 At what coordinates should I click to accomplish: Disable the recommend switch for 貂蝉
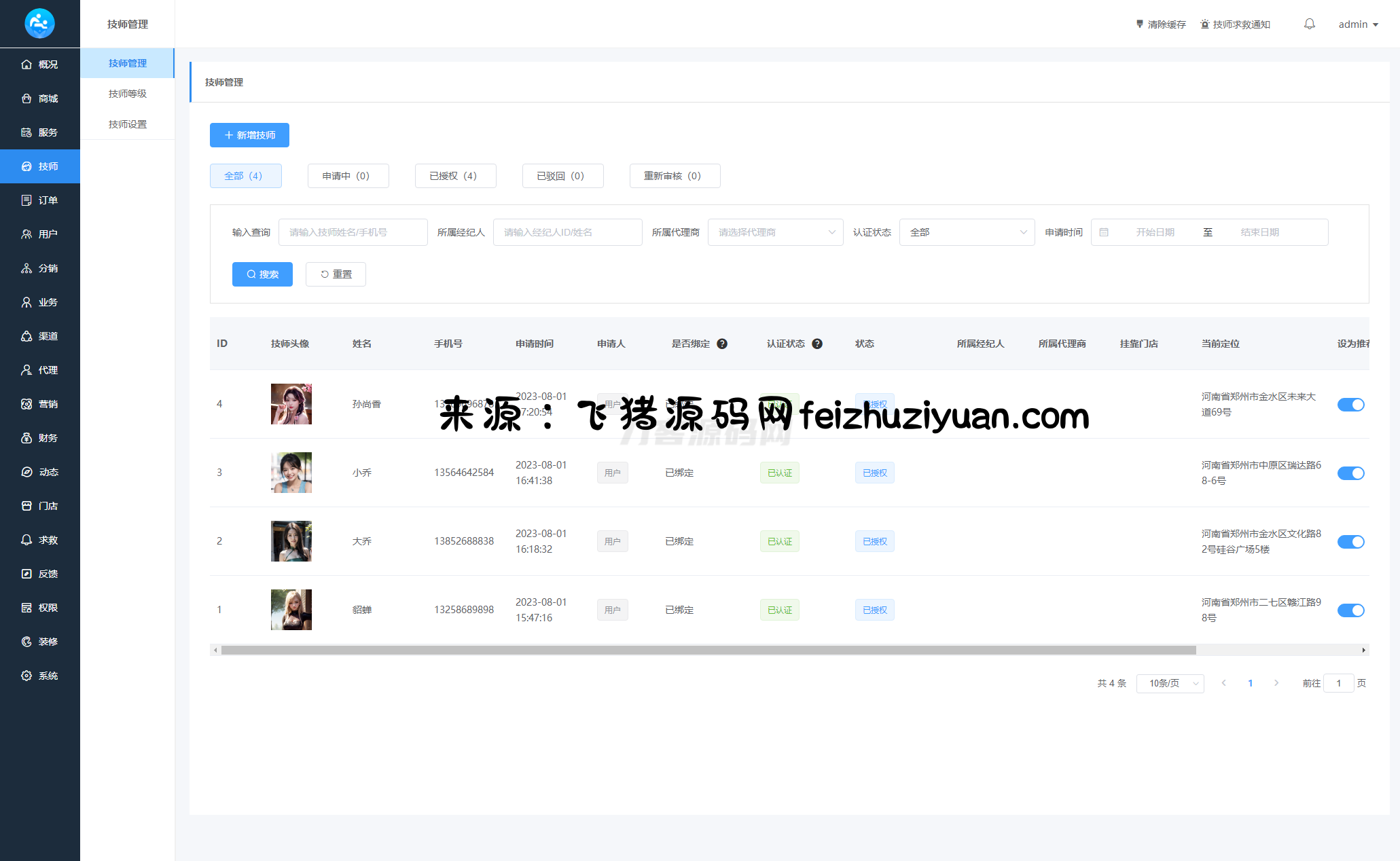pyautogui.click(x=1350, y=610)
